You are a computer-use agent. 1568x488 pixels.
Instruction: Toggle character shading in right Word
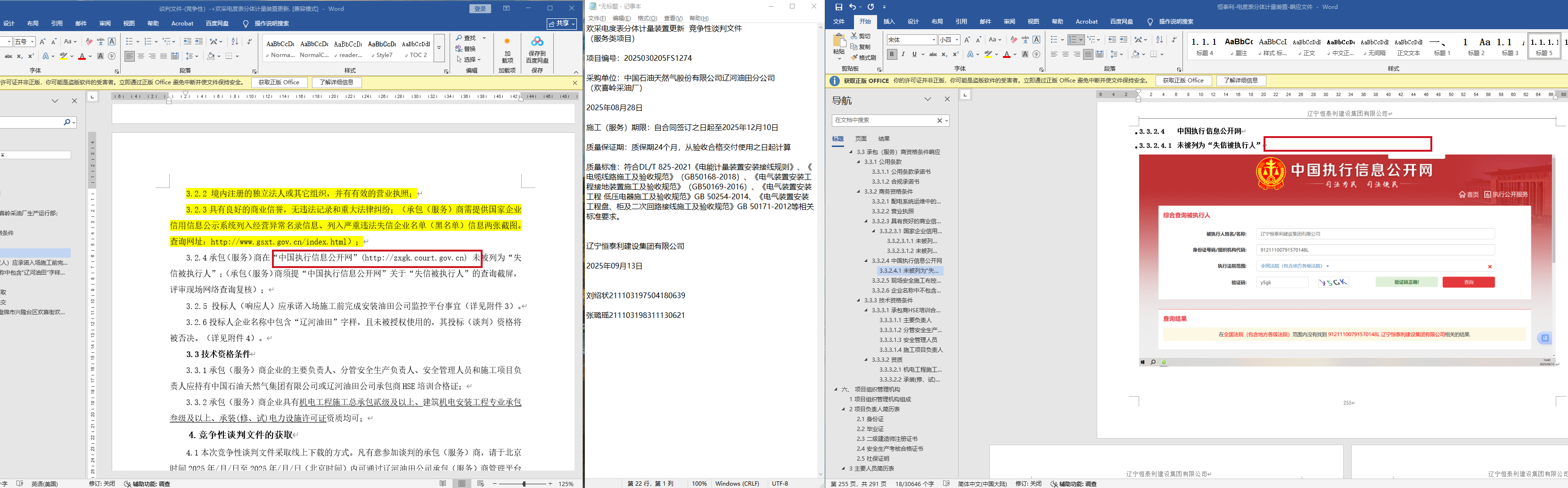click(x=1025, y=54)
